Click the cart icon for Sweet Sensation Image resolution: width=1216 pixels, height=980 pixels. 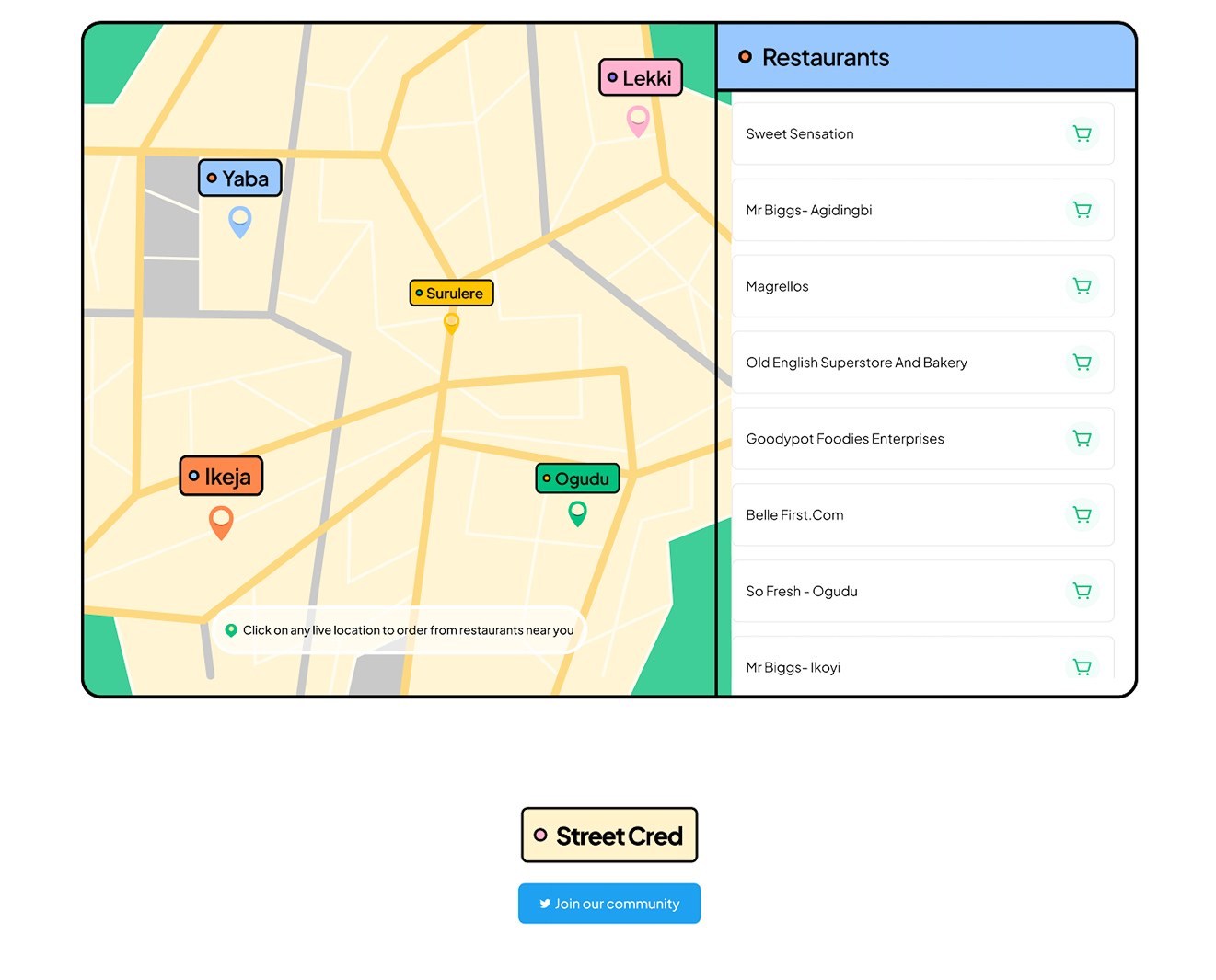point(1082,134)
